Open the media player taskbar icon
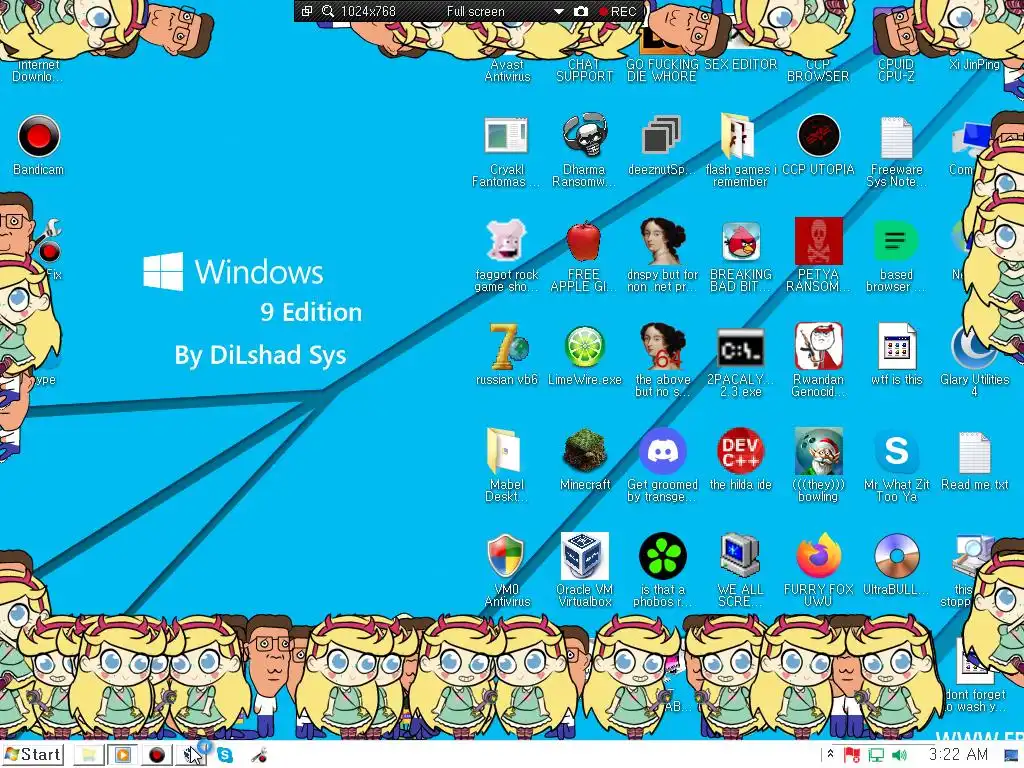1024x768 pixels. (x=122, y=755)
